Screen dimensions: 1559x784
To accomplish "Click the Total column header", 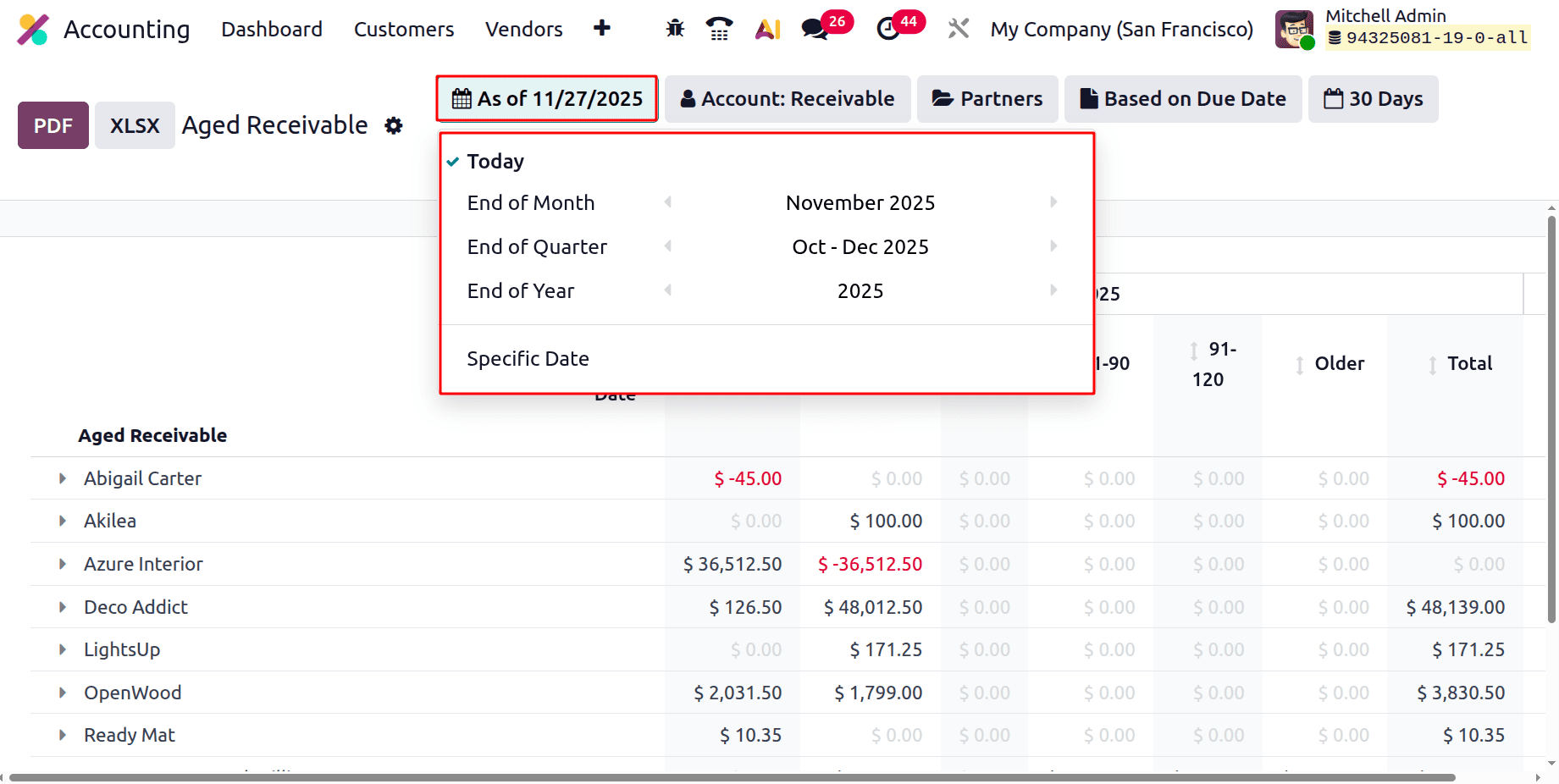I will [1469, 363].
